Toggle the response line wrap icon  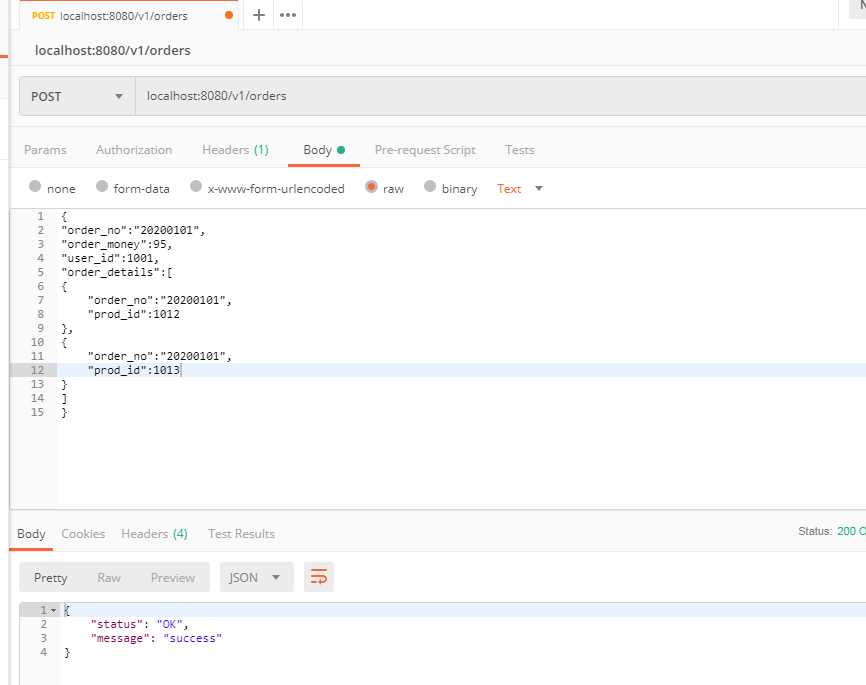[x=319, y=577]
